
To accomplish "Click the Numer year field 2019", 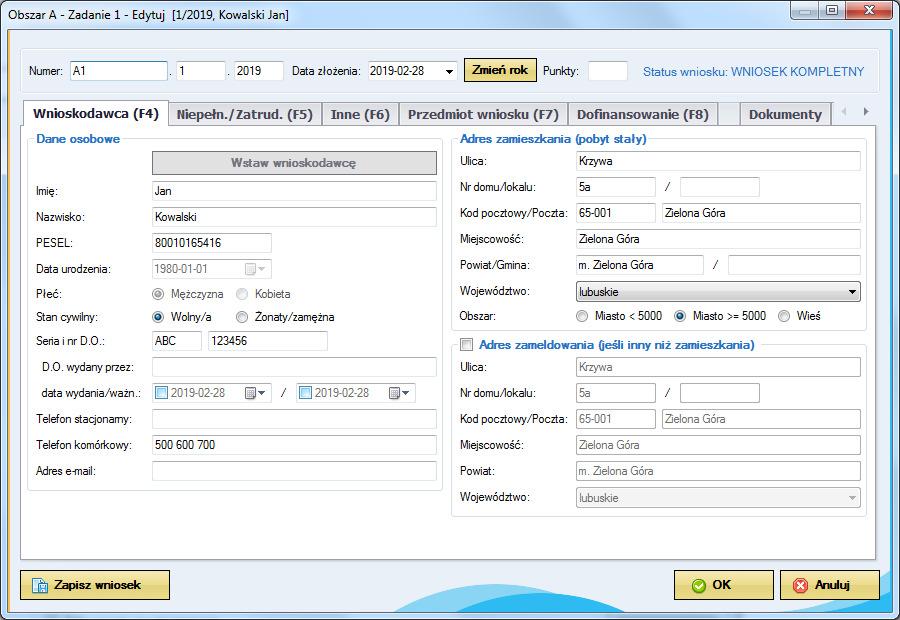I will [259, 71].
